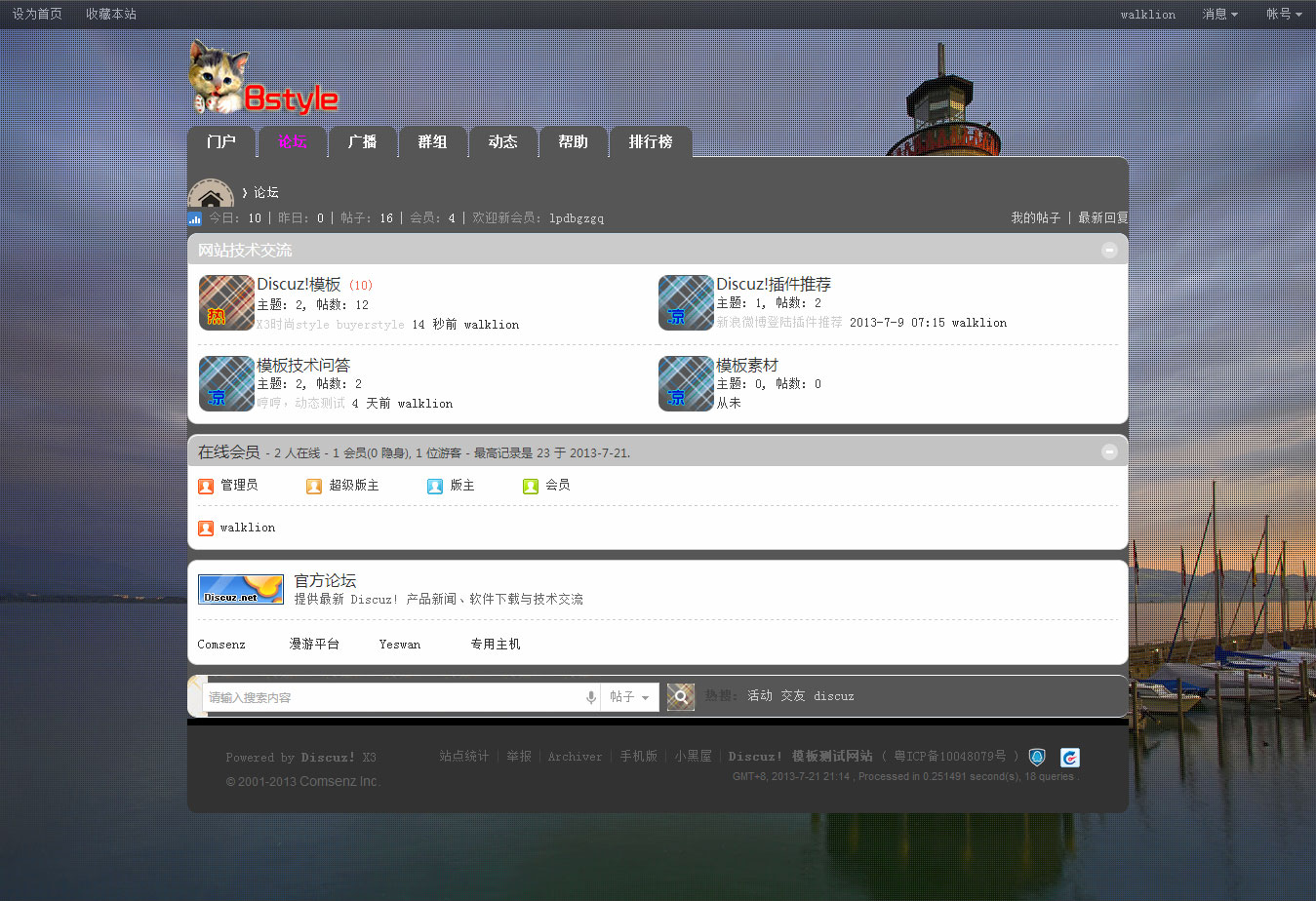The height and width of the screenshot is (901, 1316).
Task: Click the 版主 legend icon
Action: 435,486
